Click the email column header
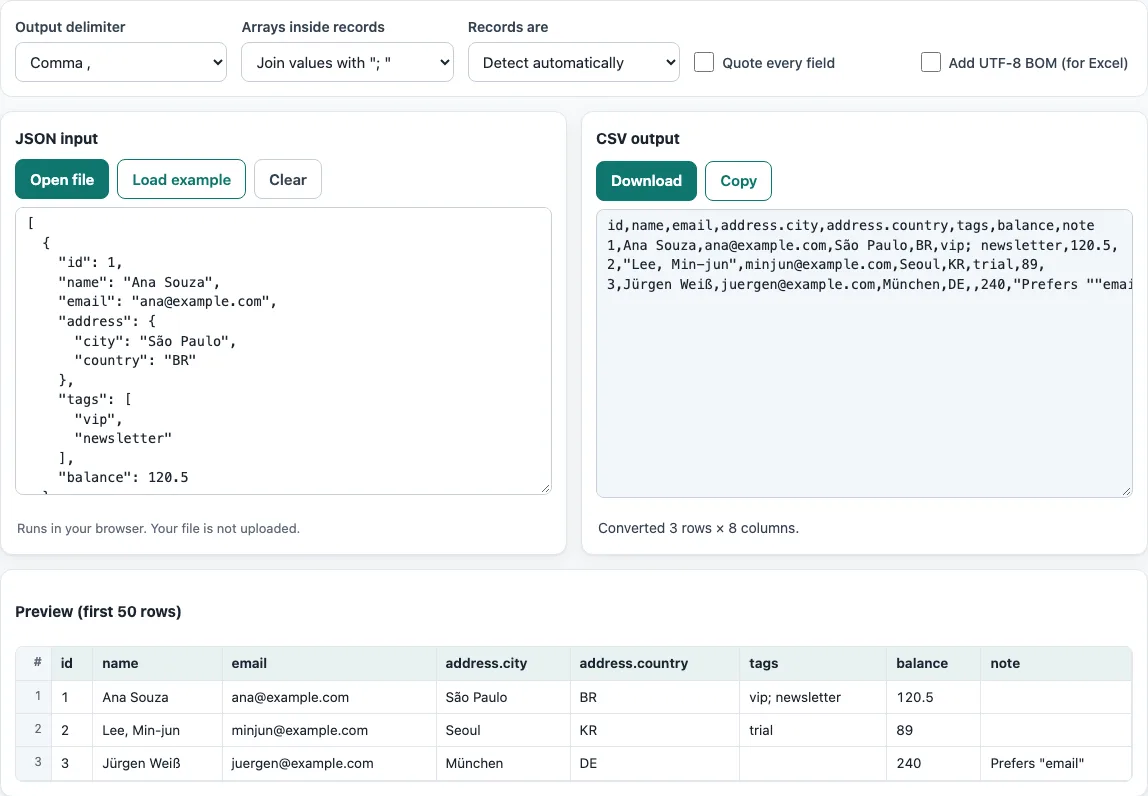 [x=329, y=663]
